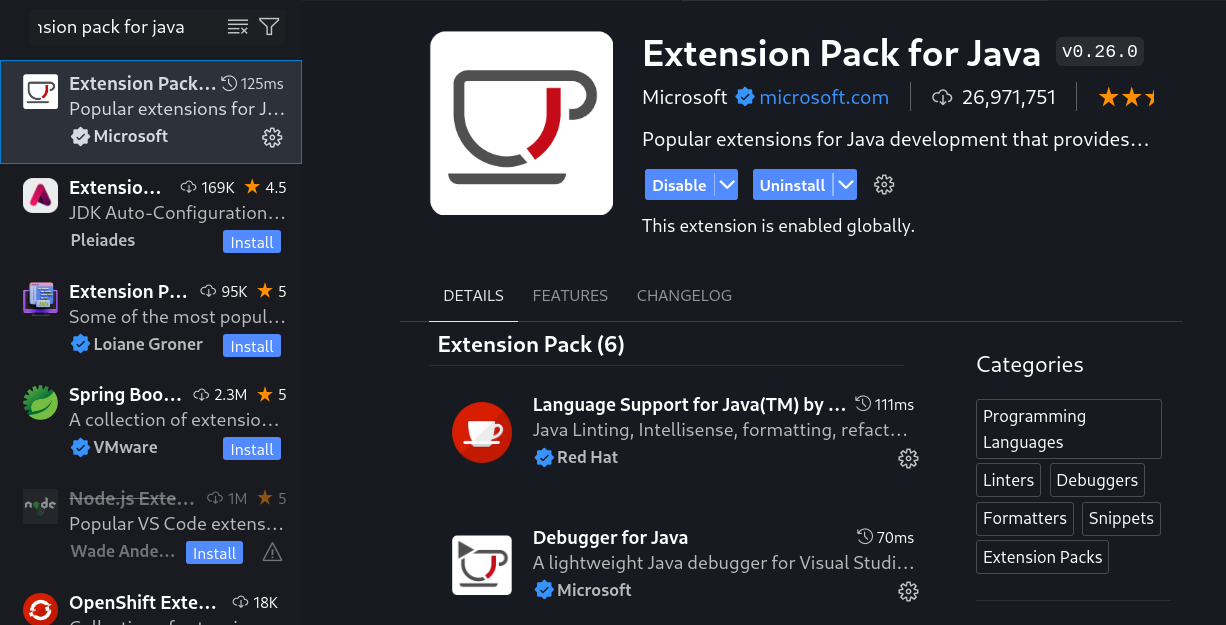Open the microsoft.com publisher link

point(824,97)
